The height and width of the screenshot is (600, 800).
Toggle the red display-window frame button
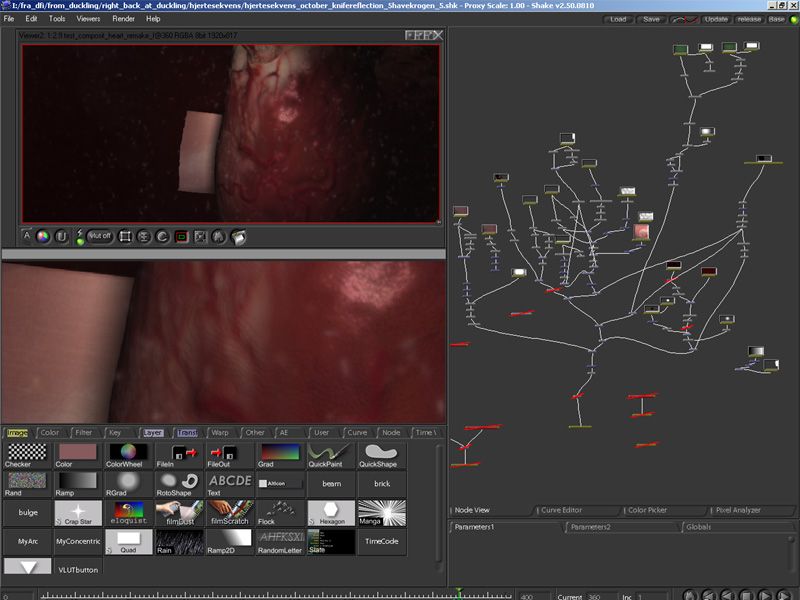click(182, 237)
